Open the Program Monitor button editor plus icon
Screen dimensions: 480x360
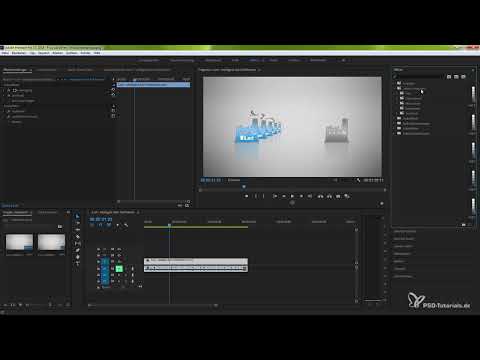pyautogui.click(x=382, y=203)
